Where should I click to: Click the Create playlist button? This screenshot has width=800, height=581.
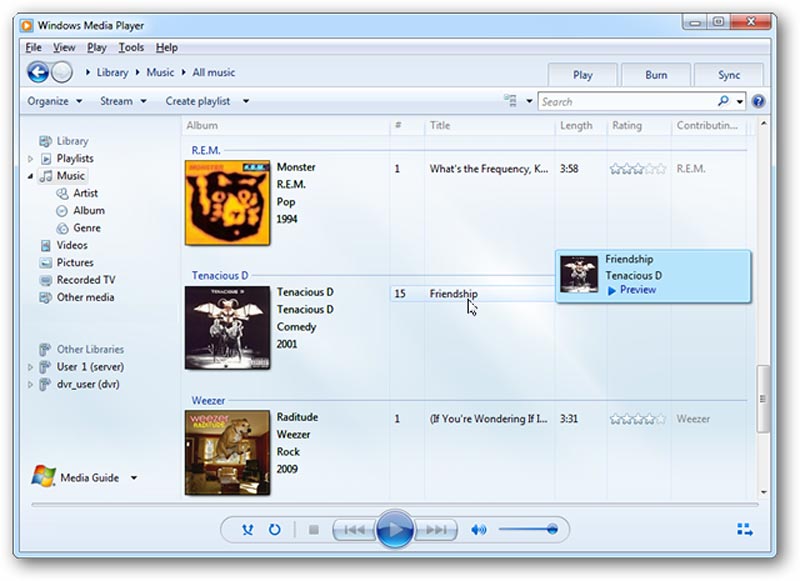[197, 100]
